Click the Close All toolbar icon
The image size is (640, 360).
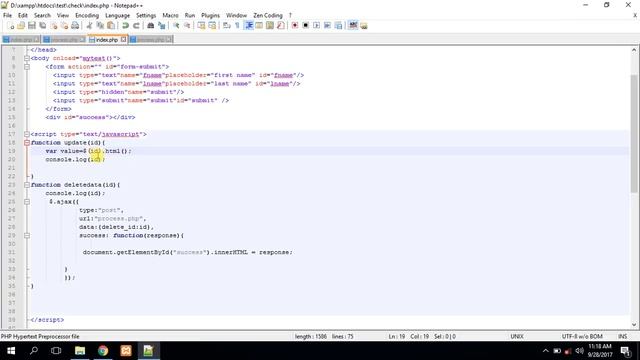tap(64, 26)
